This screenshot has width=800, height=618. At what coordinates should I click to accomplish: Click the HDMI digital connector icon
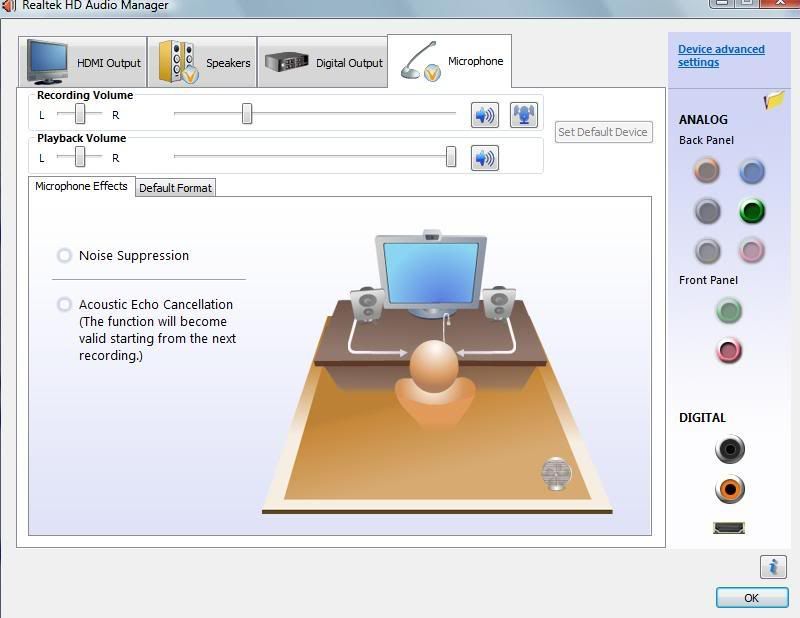pyautogui.click(x=729, y=527)
